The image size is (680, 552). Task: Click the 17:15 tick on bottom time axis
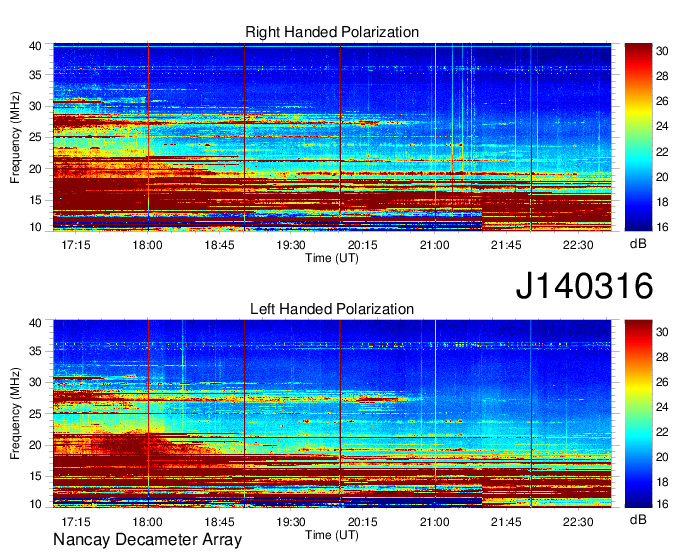[76, 522]
